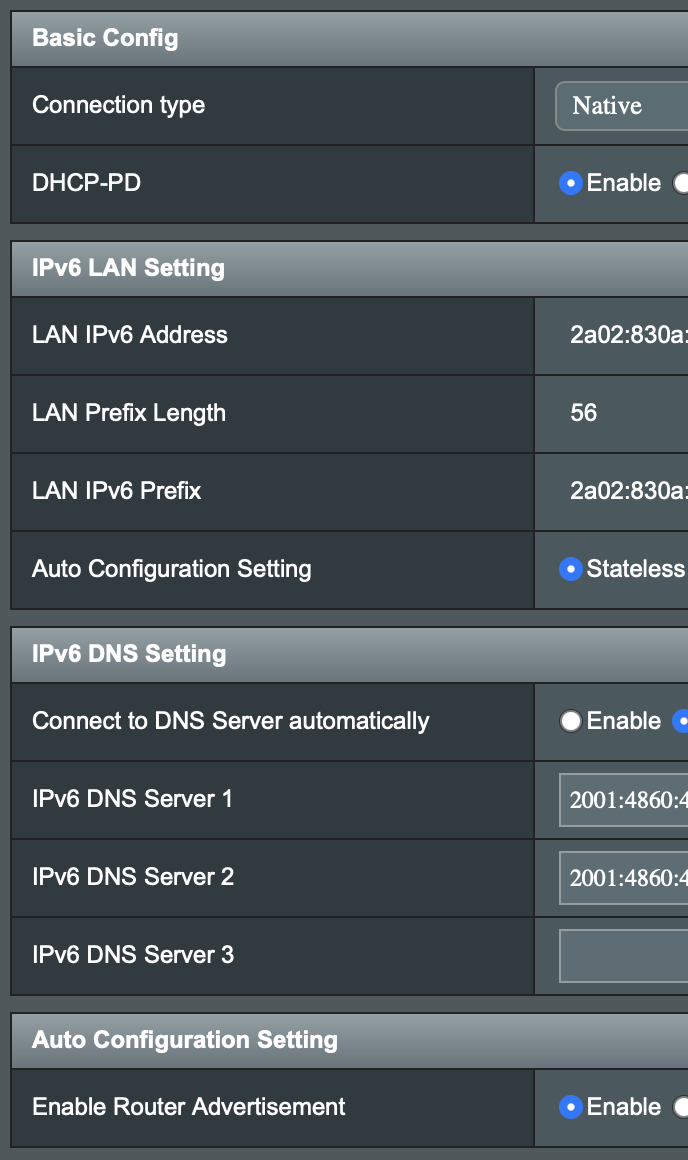Click the LAN IPv6 Address value
Image resolution: width=688 pixels, height=1160 pixels.
tap(628, 336)
